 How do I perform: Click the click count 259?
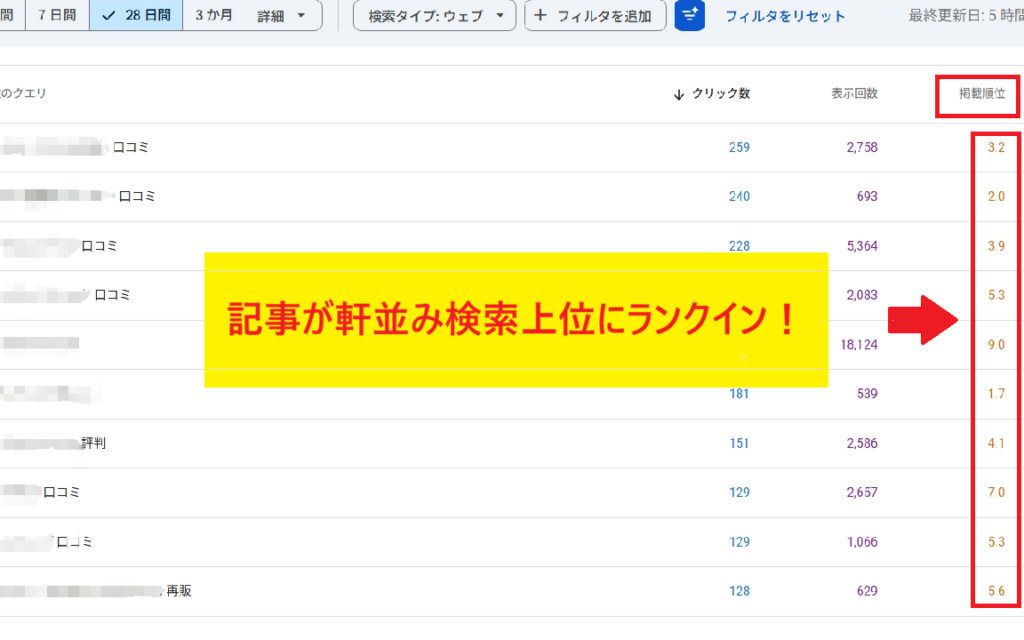tap(739, 148)
